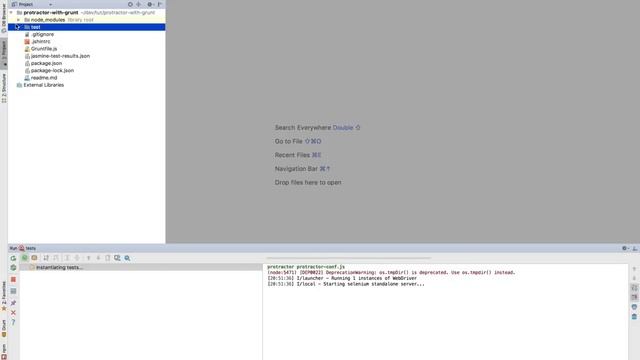Image resolution: width=640 pixels, height=360 pixels.
Task: Collapse the protractor-with-grunt root folder
Action: 11,13
